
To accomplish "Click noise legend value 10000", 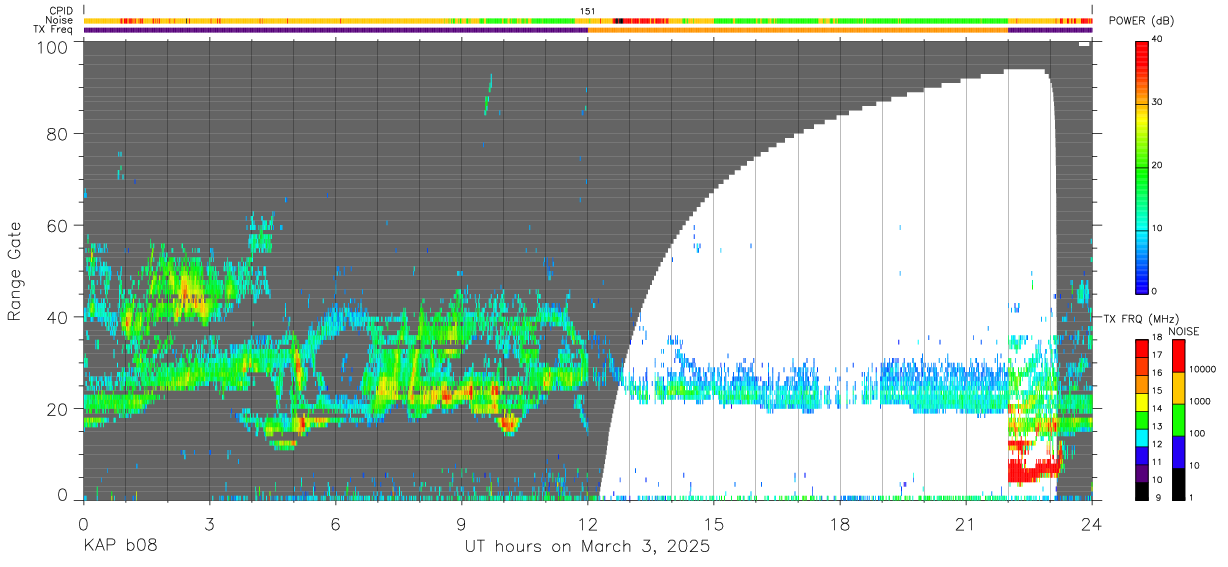I will click(x=1200, y=369).
